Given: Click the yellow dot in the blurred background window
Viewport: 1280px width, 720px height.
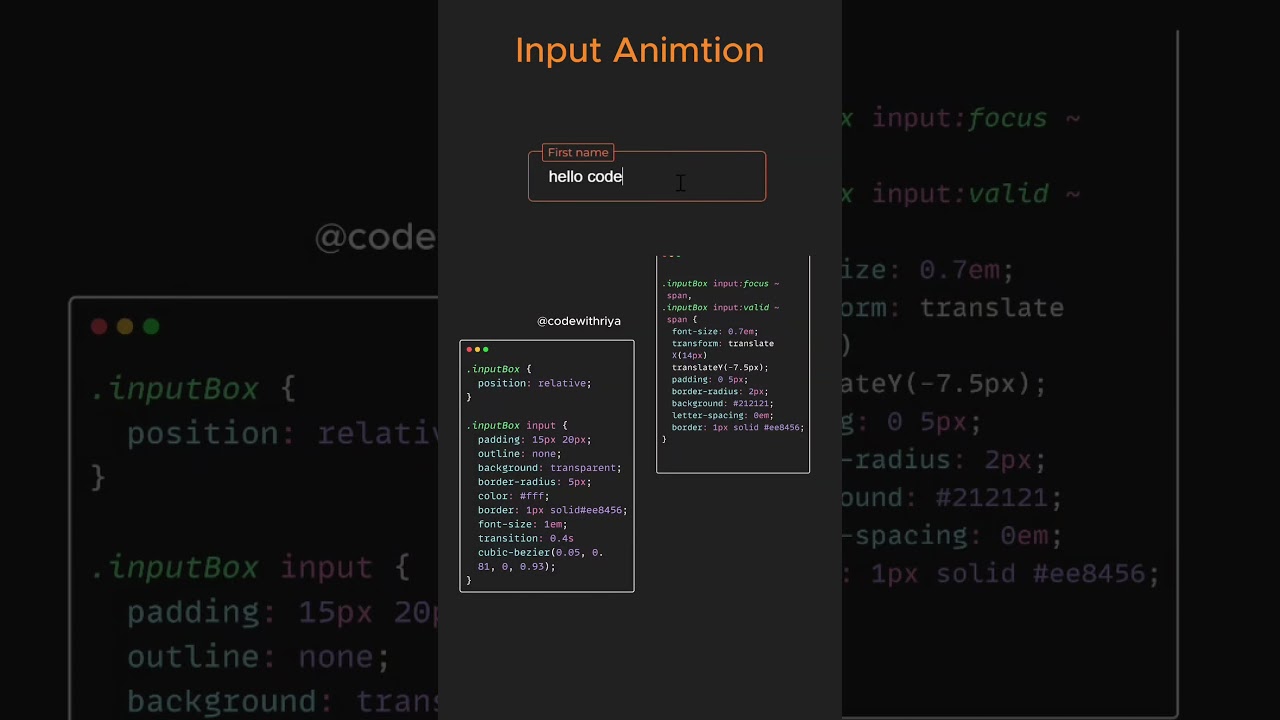Looking at the screenshot, I should 125,326.
